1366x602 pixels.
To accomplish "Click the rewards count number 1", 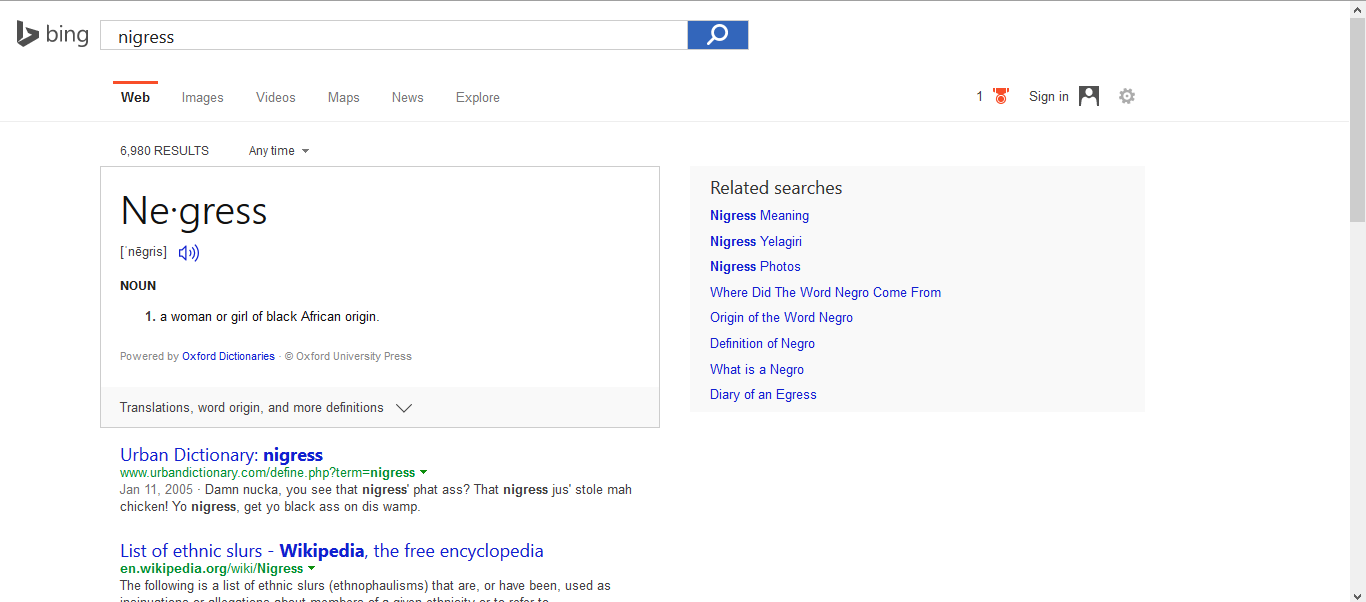I will (x=980, y=97).
